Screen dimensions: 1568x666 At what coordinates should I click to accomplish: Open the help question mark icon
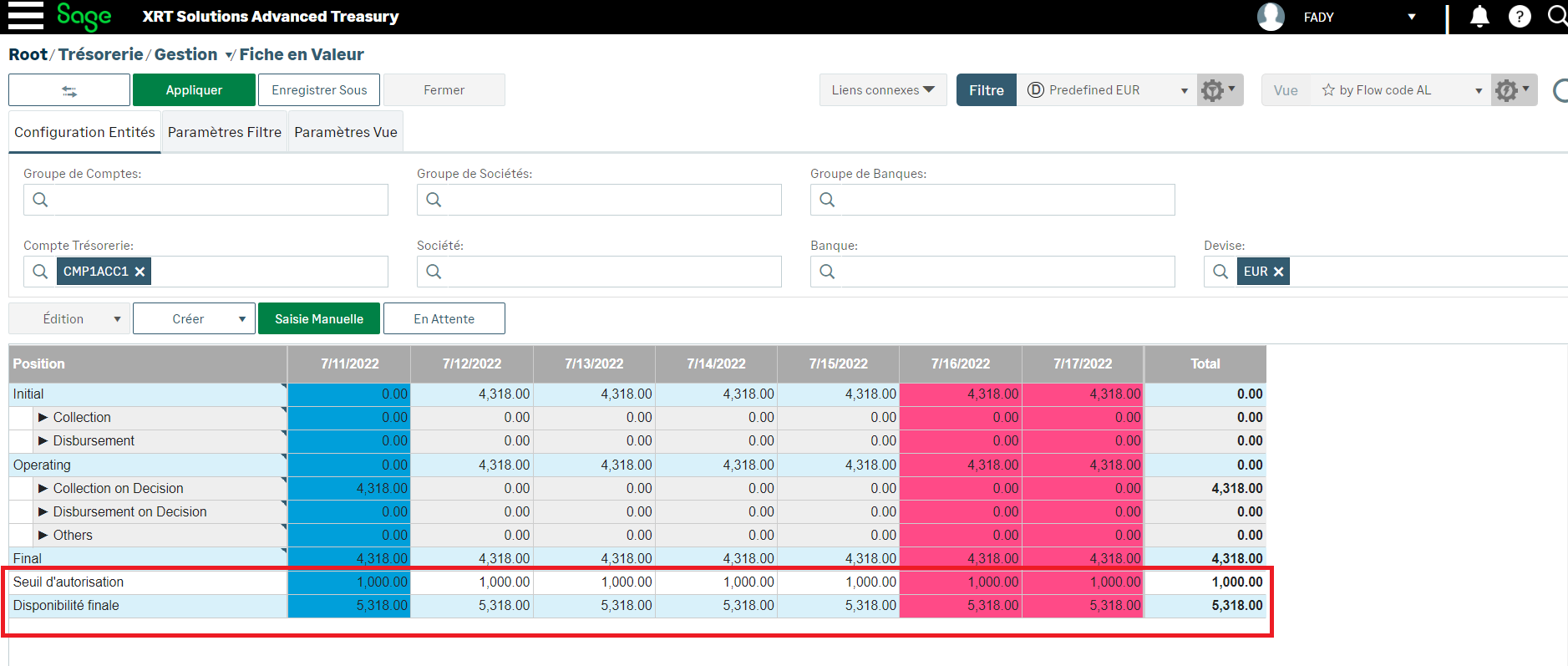click(1520, 17)
